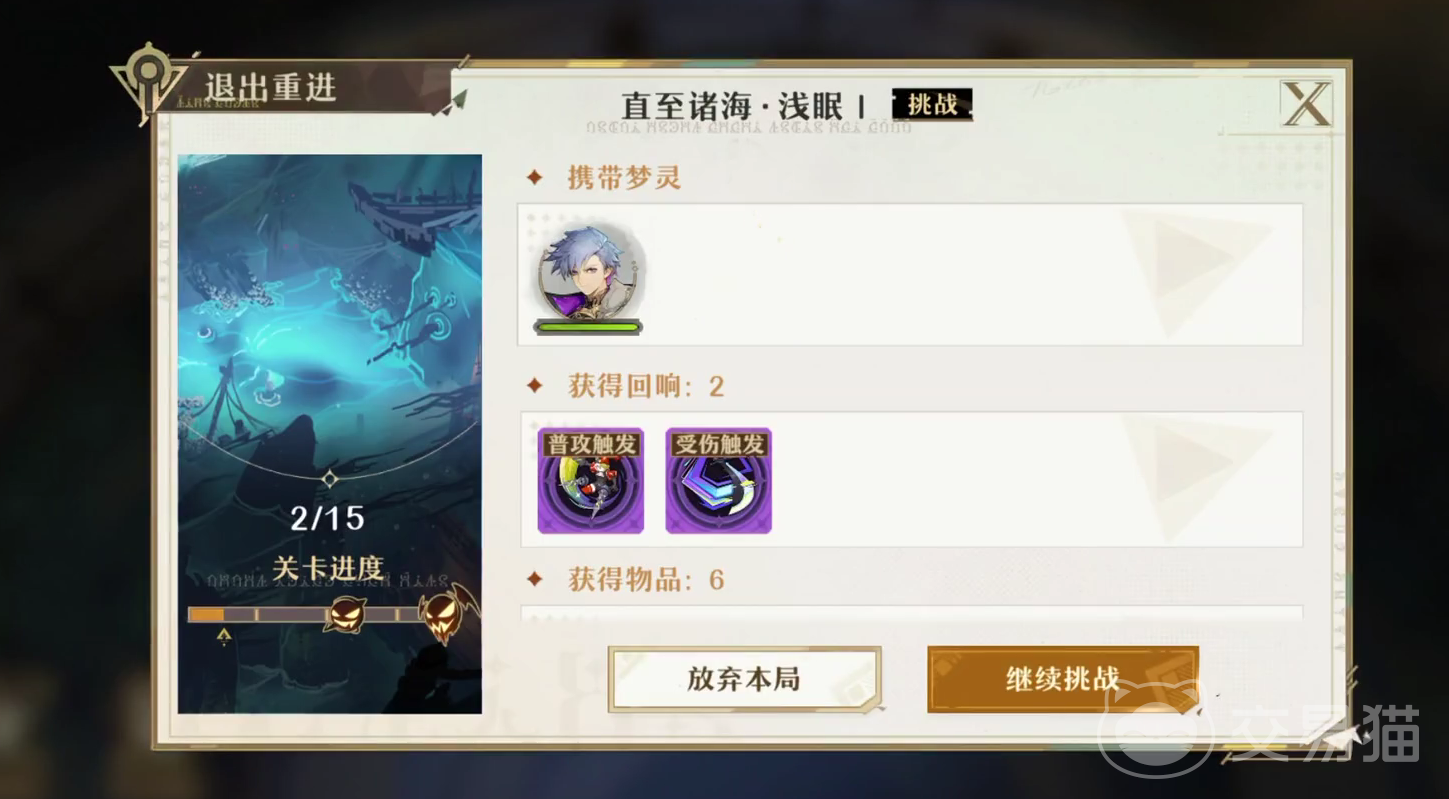Click the arrow marker under progress bar

pos(223,636)
